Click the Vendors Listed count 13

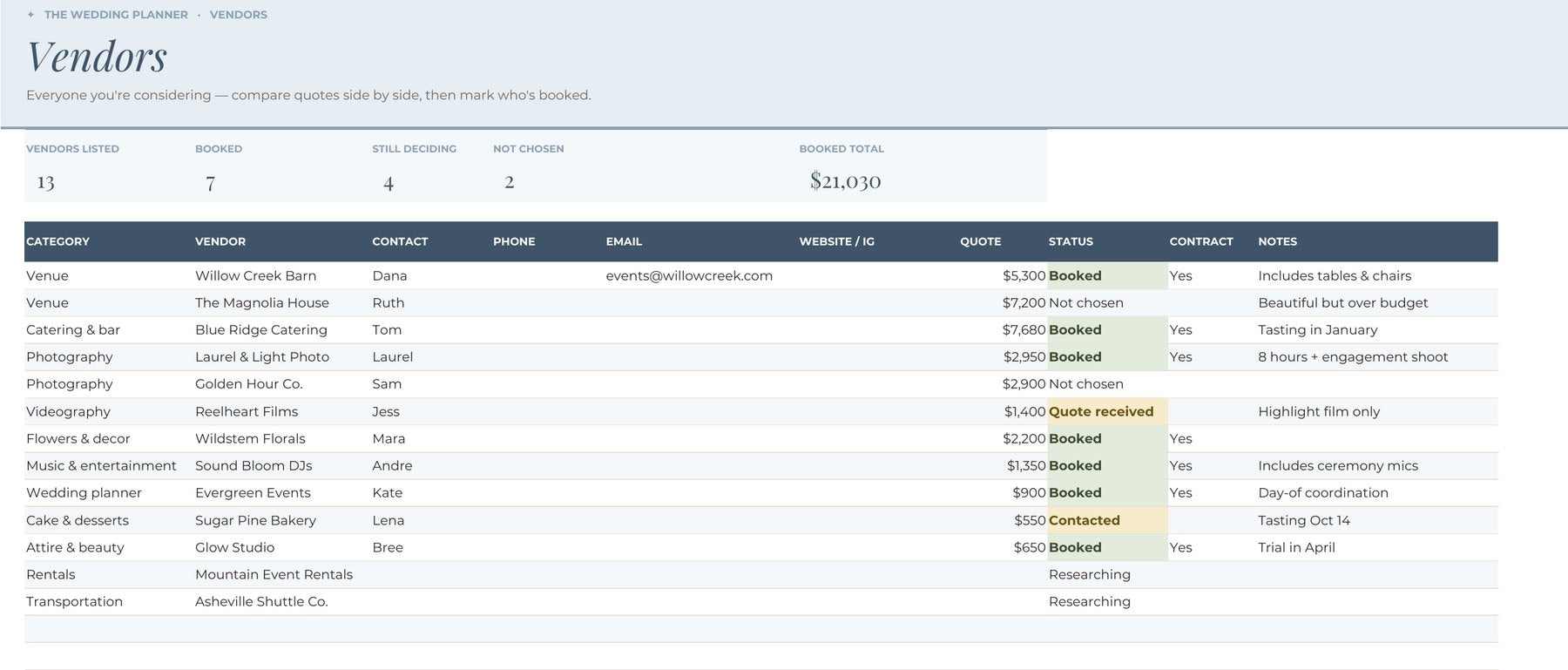tap(45, 182)
